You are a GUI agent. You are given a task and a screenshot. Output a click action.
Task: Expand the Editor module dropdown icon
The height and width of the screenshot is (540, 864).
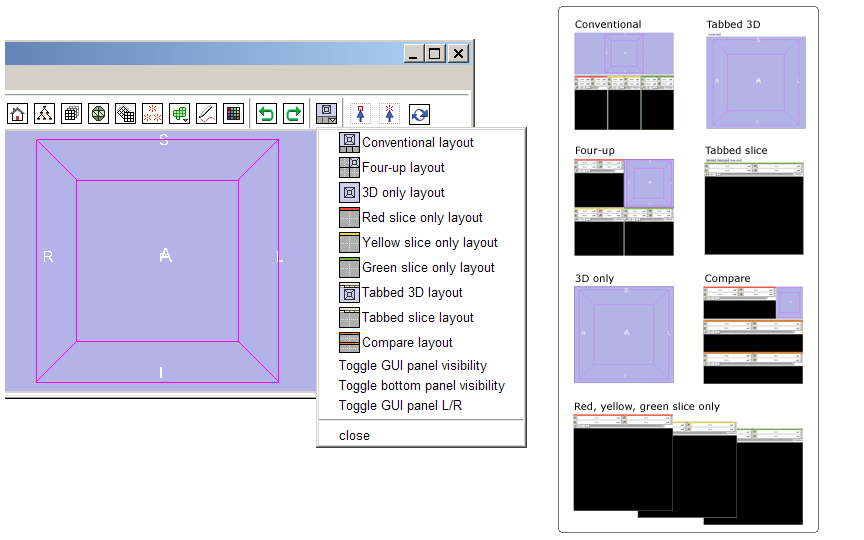click(x=180, y=114)
